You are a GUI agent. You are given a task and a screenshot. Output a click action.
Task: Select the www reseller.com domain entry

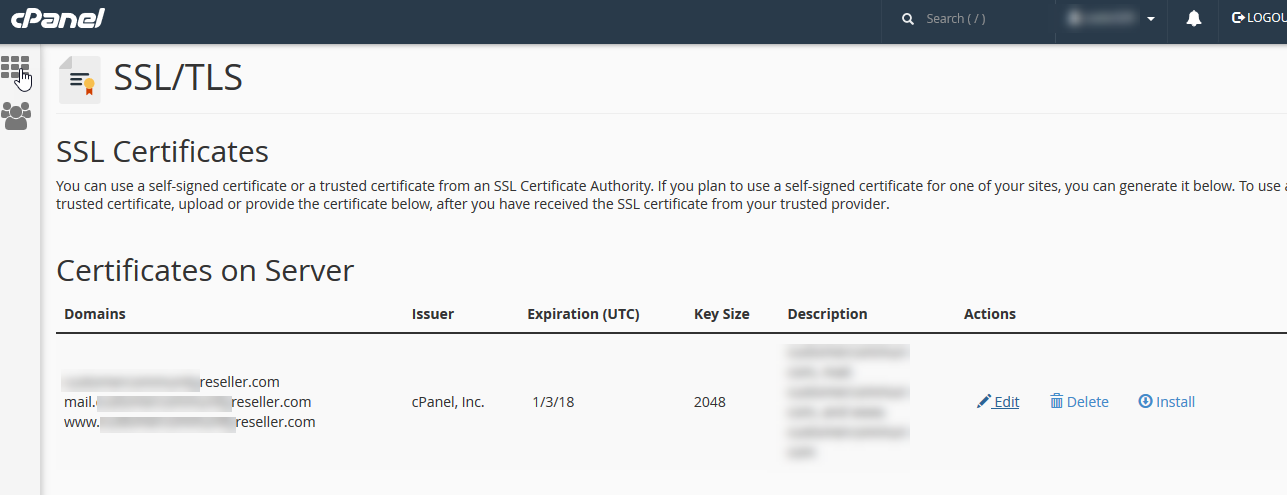tap(189, 422)
